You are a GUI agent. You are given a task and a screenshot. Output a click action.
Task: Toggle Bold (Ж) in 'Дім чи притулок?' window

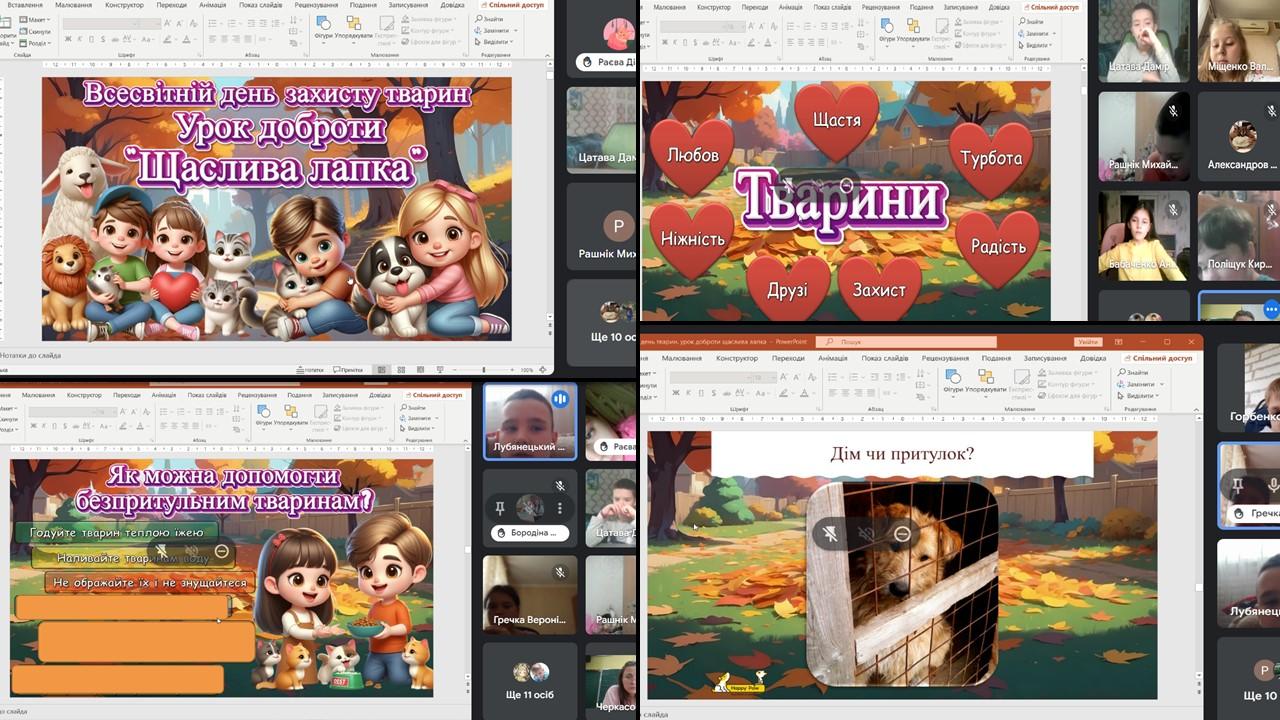[676, 393]
